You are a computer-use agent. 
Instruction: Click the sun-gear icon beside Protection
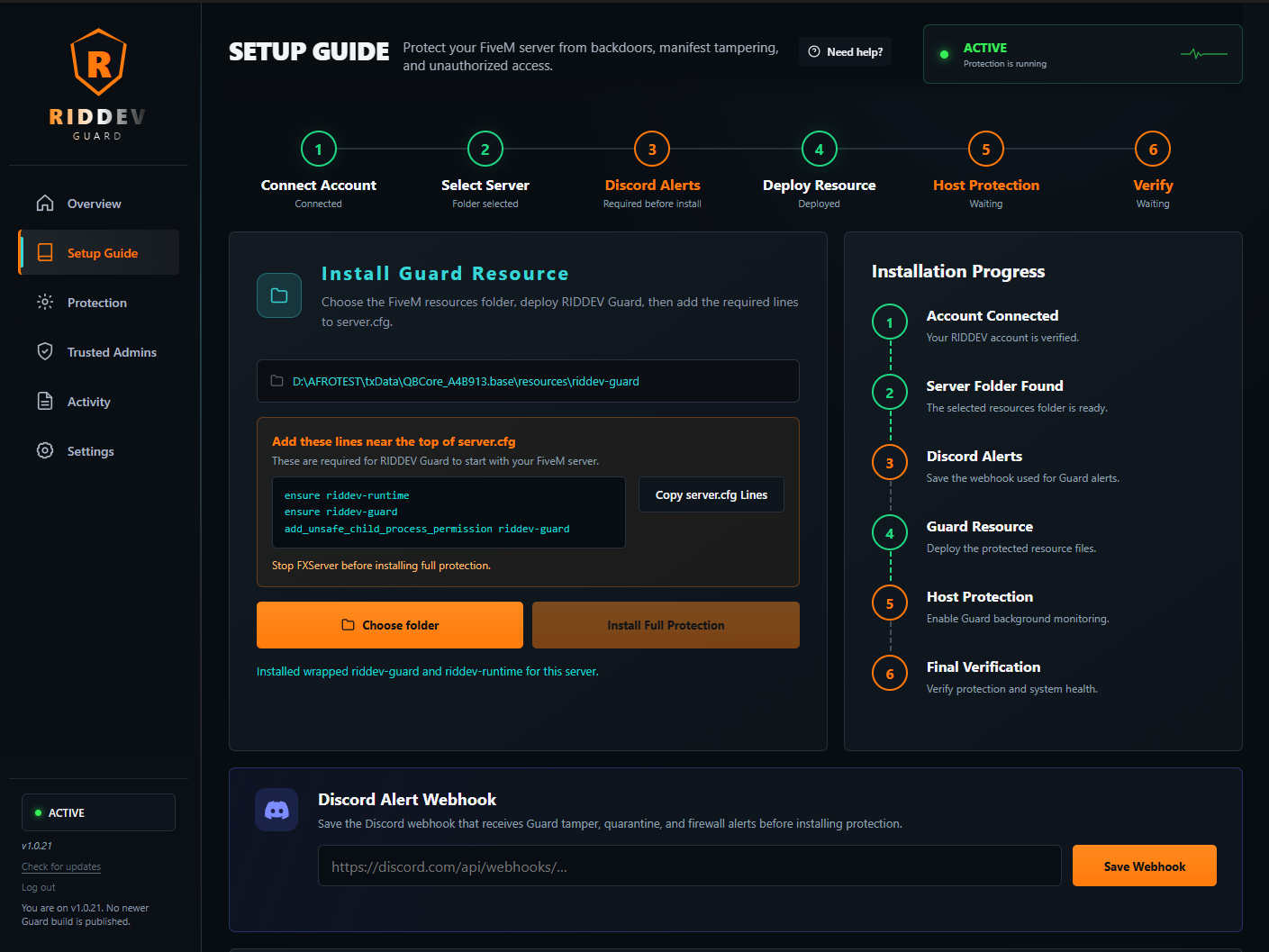click(45, 302)
